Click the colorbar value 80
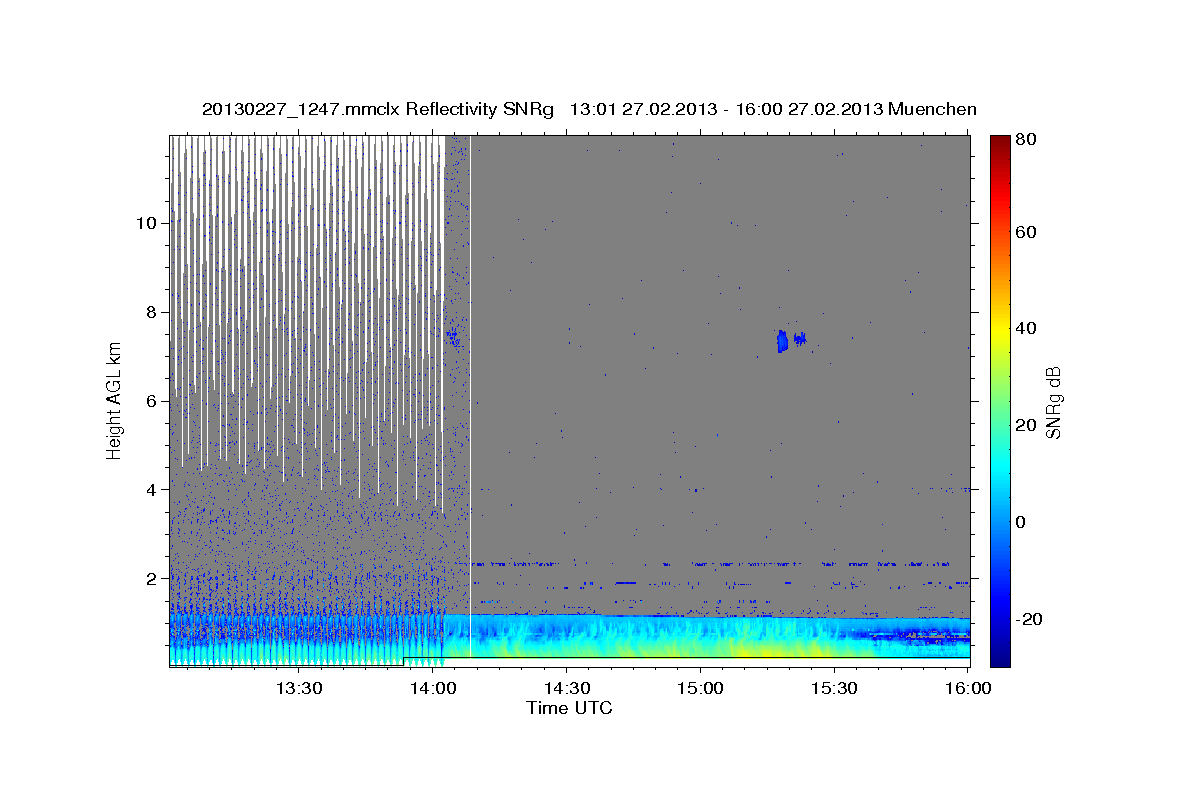Screen dimensions: 1200x800 (1028, 140)
